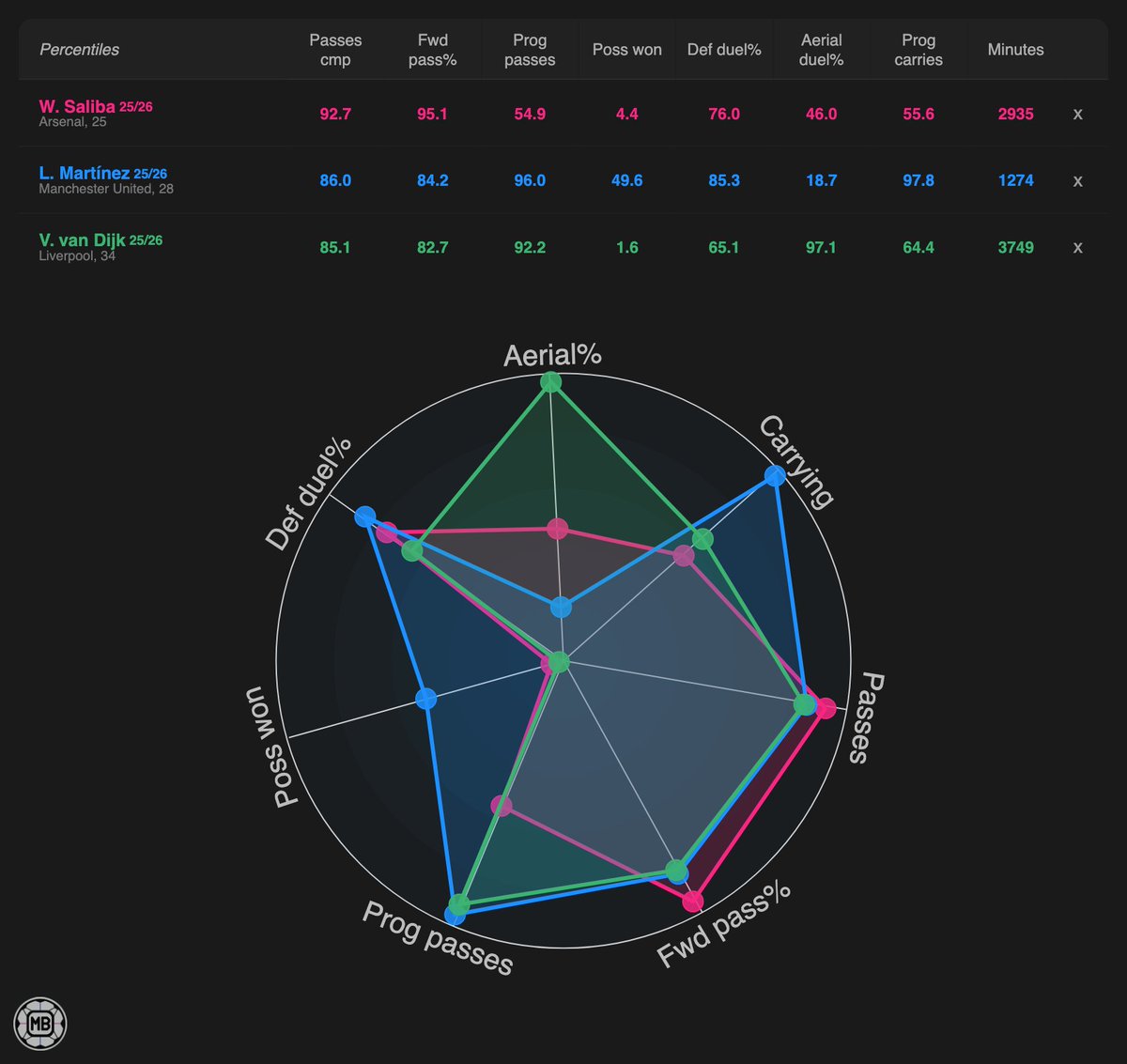
Task: Click the green van Dijk Aerial% radar point
Action: pyautogui.click(x=551, y=382)
